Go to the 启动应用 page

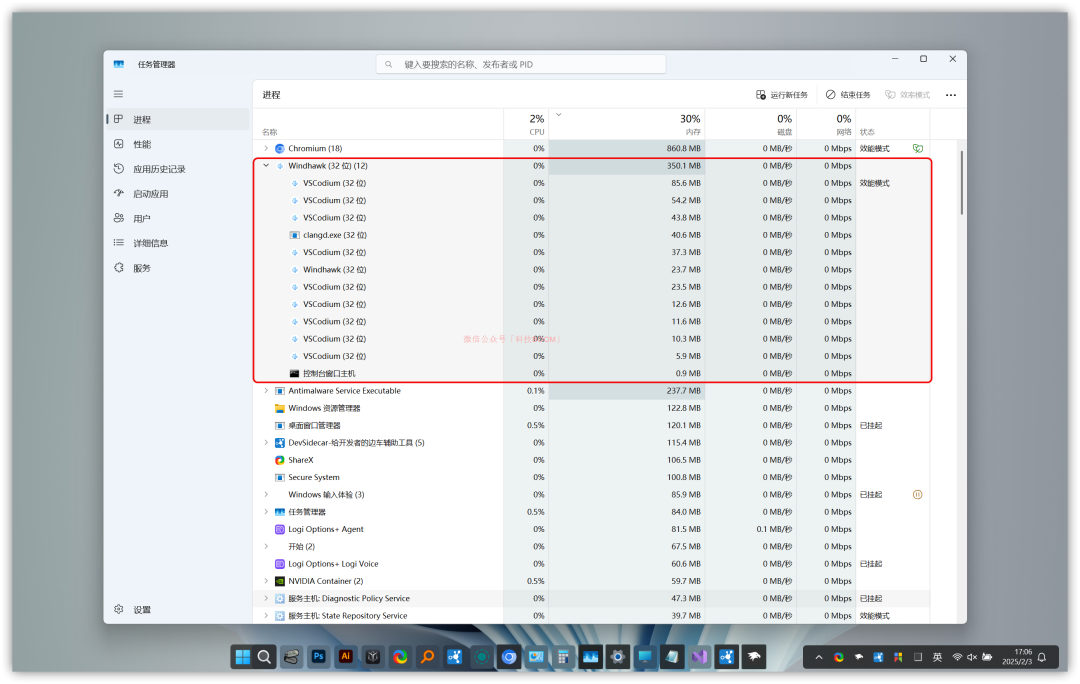point(178,194)
